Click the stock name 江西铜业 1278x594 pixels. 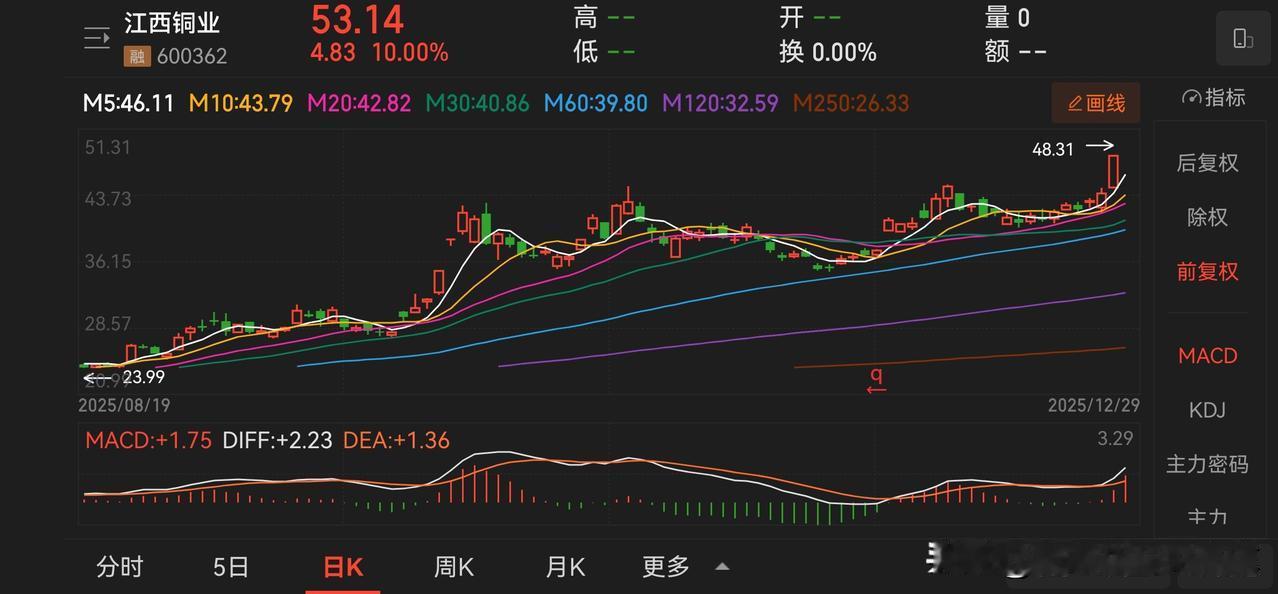coord(172,23)
